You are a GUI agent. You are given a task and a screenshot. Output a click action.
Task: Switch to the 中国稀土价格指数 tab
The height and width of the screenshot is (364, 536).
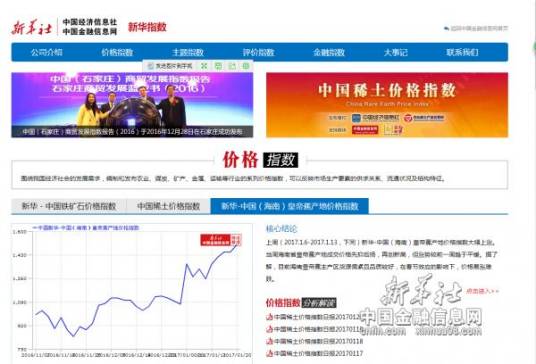tap(168, 206)
